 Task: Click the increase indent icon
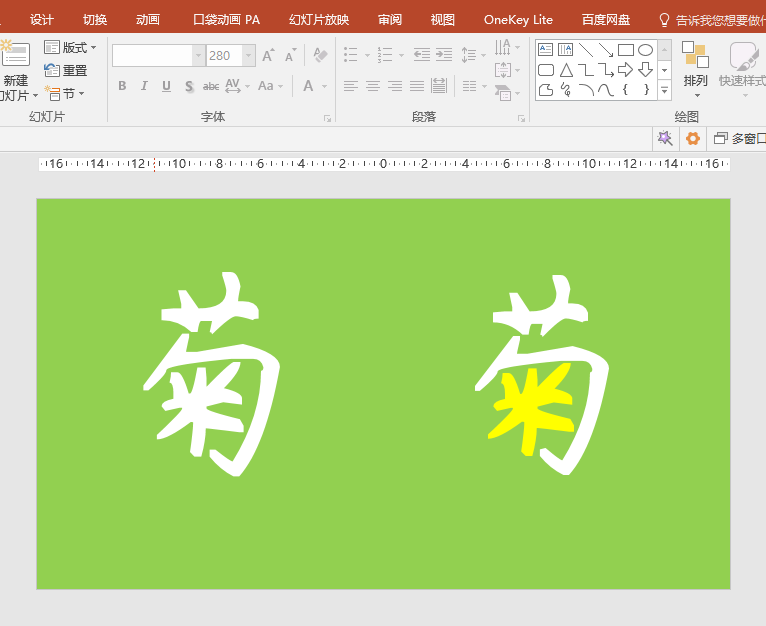[x=444, y=55]
